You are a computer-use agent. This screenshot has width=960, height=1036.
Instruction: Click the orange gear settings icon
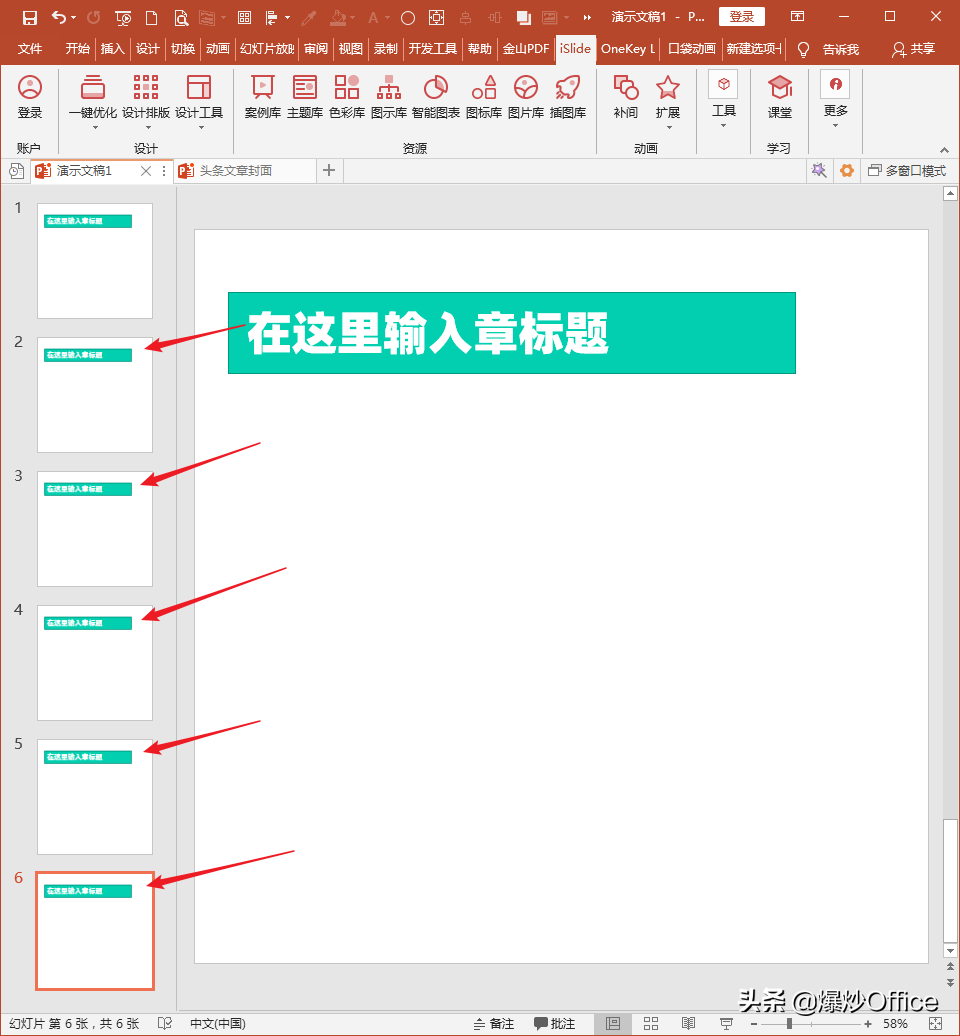pyautogui.click(x=846, y=171)
